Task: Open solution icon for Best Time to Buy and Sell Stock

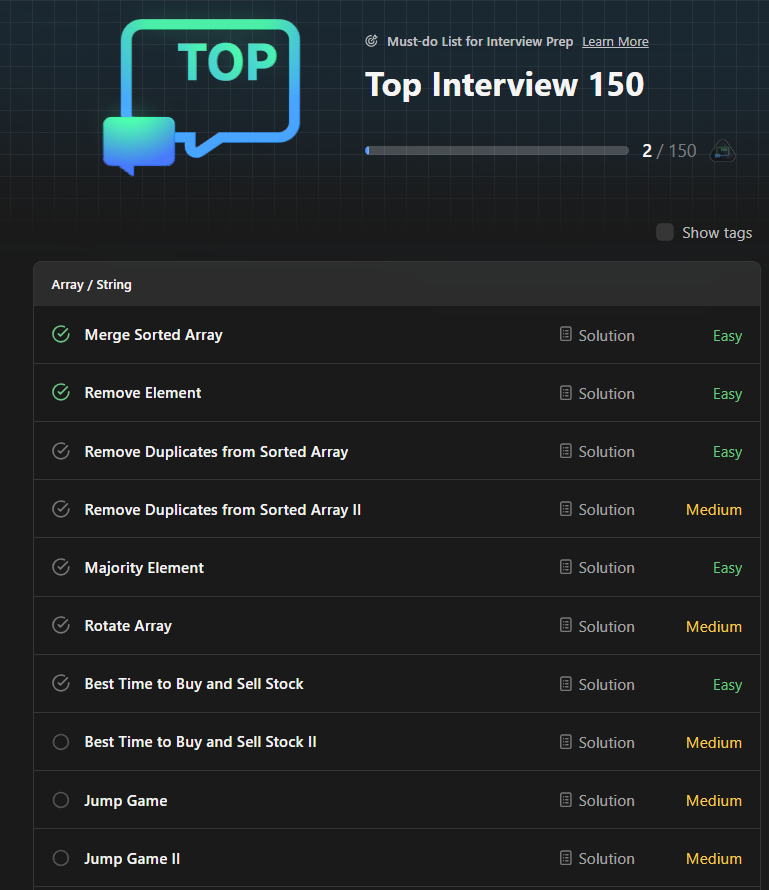Action: (x=565, y=683)
